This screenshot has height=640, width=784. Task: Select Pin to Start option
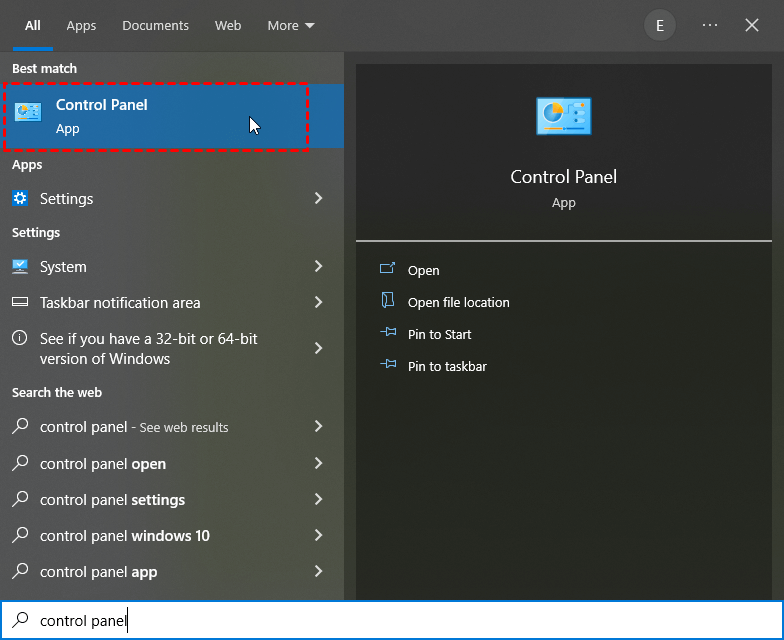[x=439, y=334]
